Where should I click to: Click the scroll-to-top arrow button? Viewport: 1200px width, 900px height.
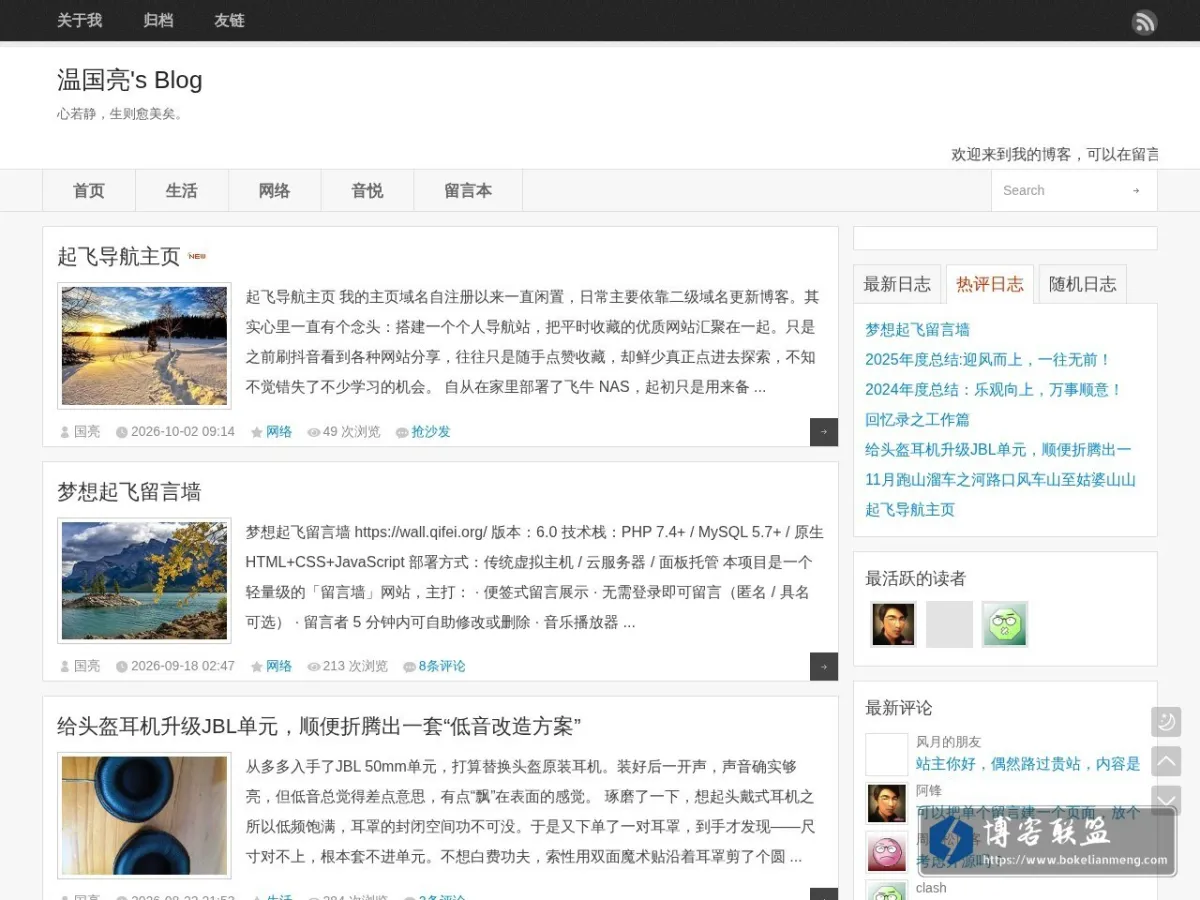1166,761
